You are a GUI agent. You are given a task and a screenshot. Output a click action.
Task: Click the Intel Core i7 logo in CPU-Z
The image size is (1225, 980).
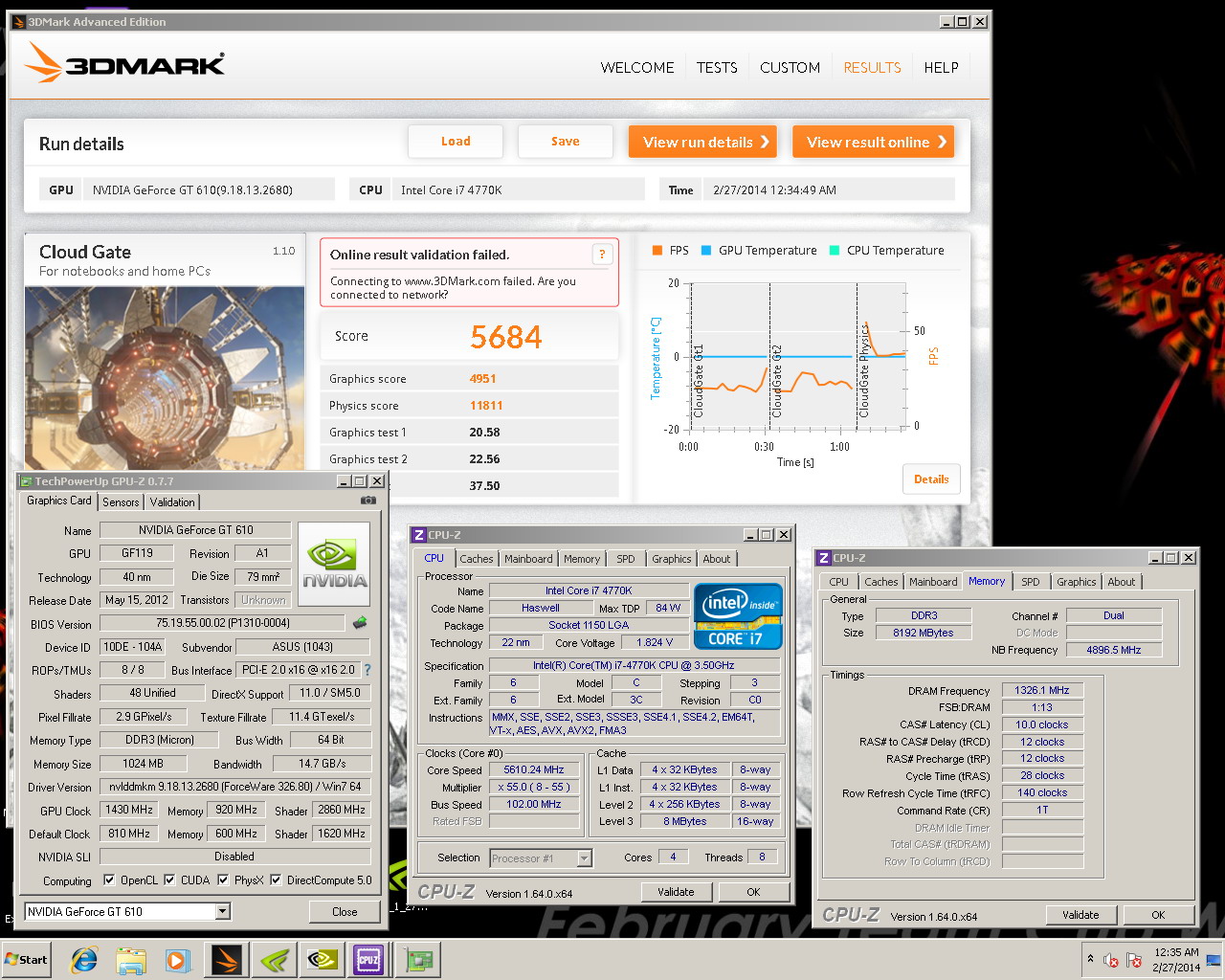738,617
